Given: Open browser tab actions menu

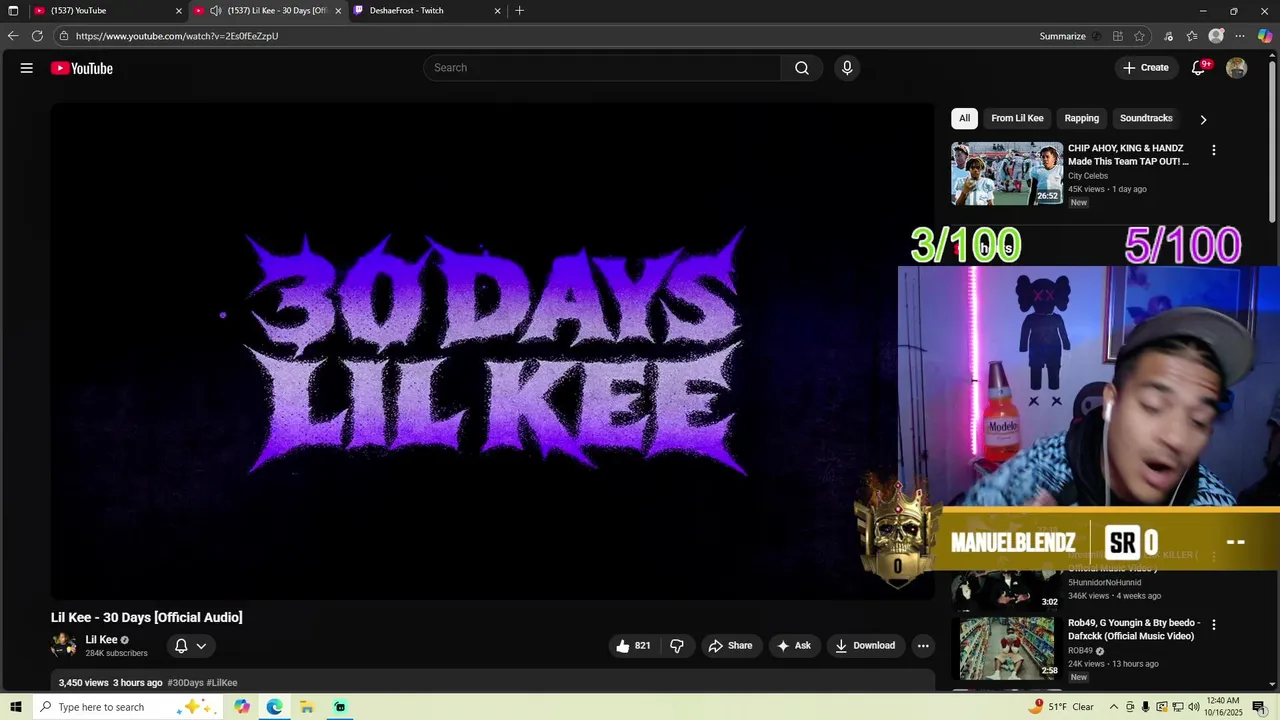Looking at the screenshot, I should pyautogui.click(x=13, y=11).
